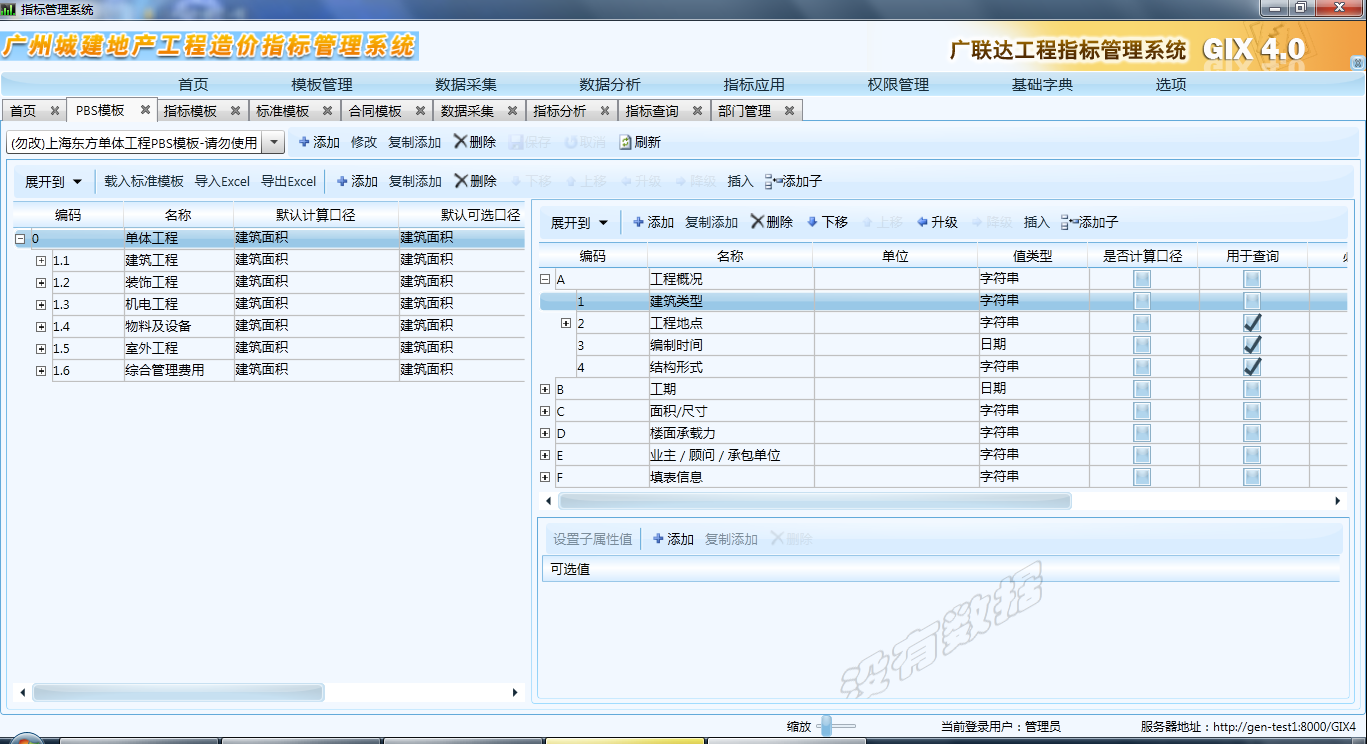This screenshot has height=744, width=1367.
Task: Click 删除 in the right attribute grid toolbar
Action: [772, 222]
